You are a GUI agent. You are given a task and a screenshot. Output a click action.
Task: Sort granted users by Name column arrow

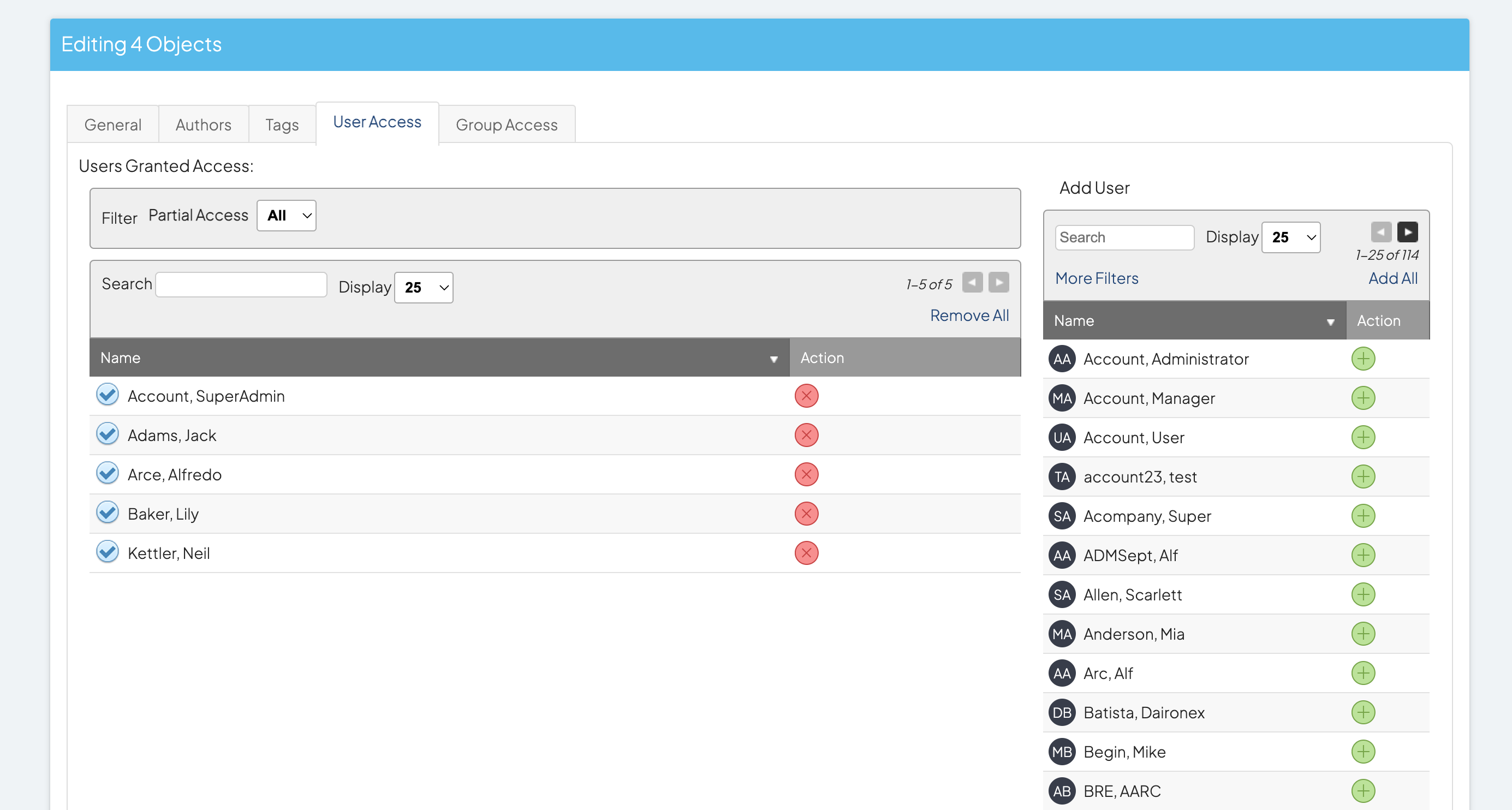[773, 359]
